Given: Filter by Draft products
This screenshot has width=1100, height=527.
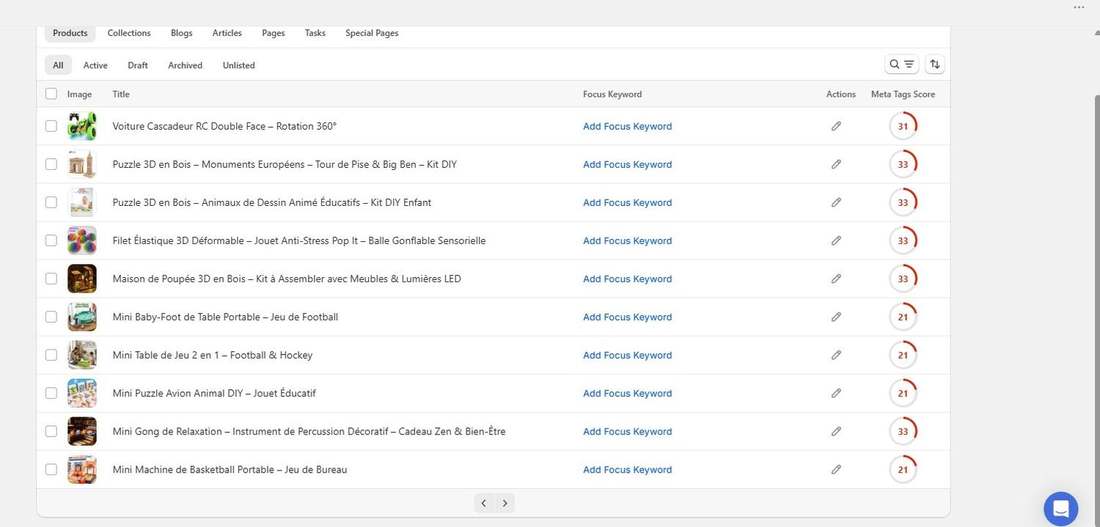Looking at the screenshot, I should pos(138,65).
